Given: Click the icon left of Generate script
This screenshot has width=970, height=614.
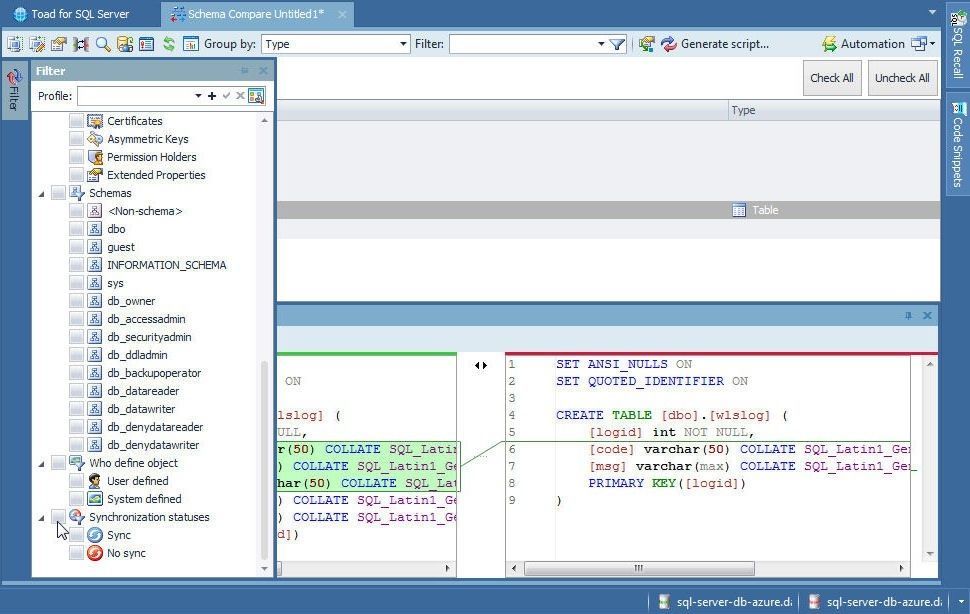Looking at the screenshot, I should [x=646, y=44].
